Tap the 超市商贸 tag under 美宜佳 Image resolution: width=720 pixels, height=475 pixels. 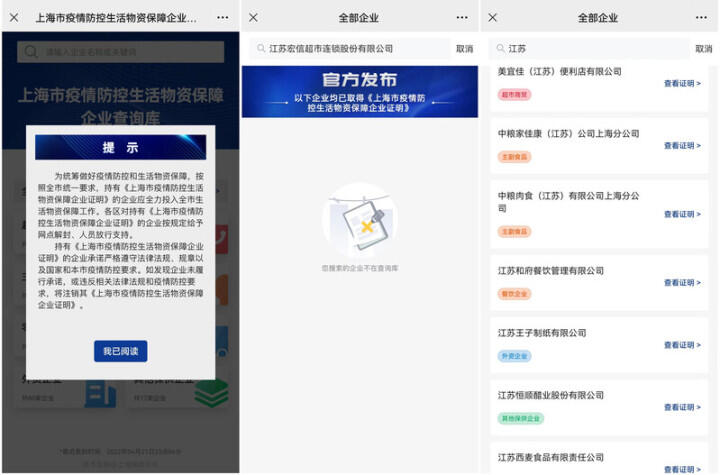(514, 95)
